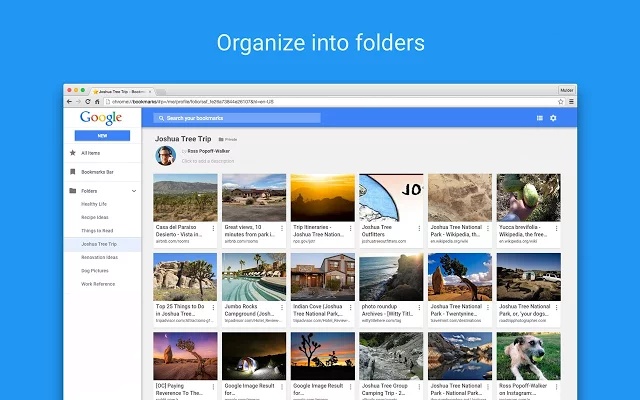Open more options for Trip Itineraries card

(x=350, y=228)
